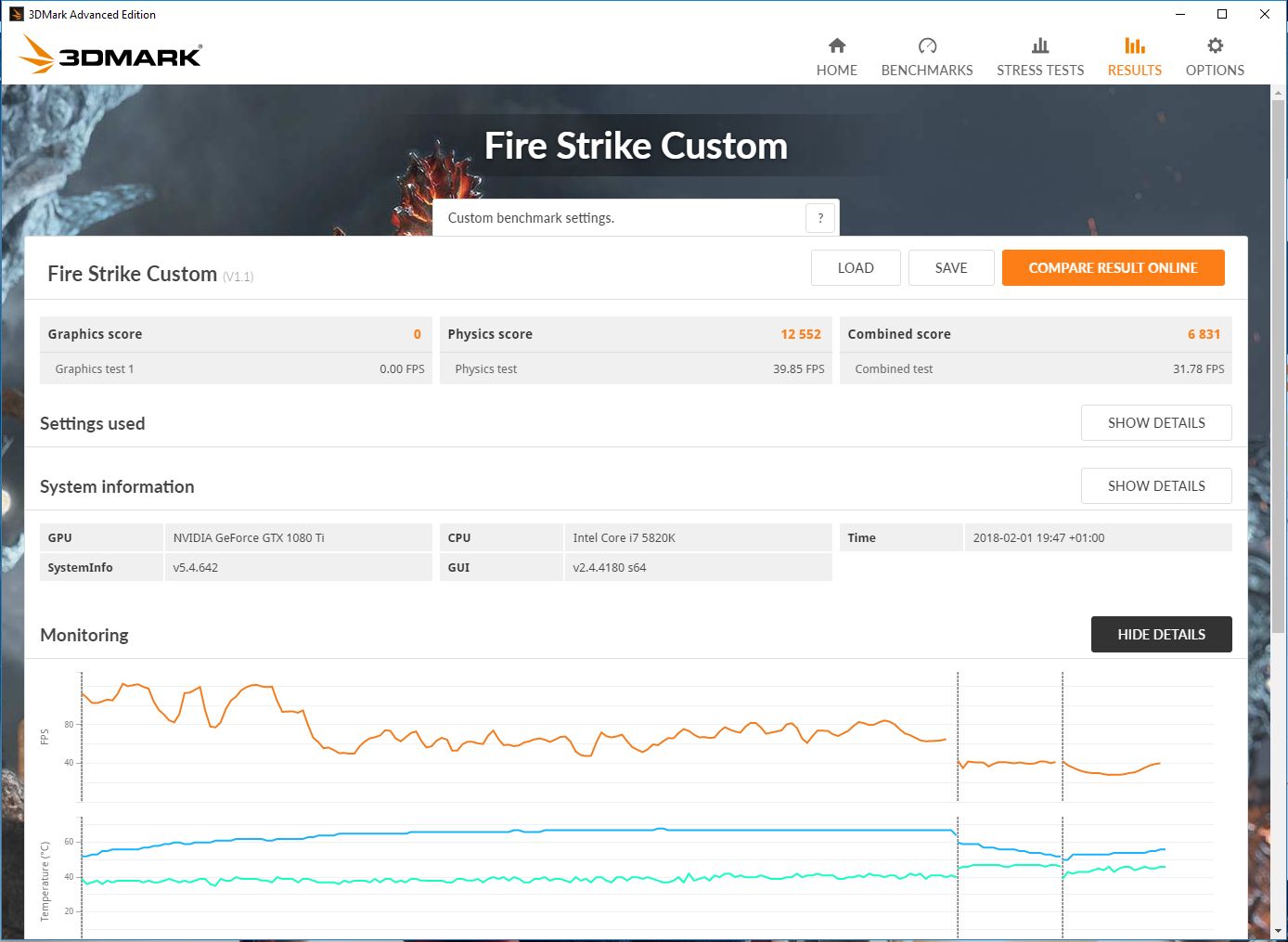Viewport: 1288px width, 942px height.
Task: Click SystemInfo version v5.4.642
Action: (195, 568)
